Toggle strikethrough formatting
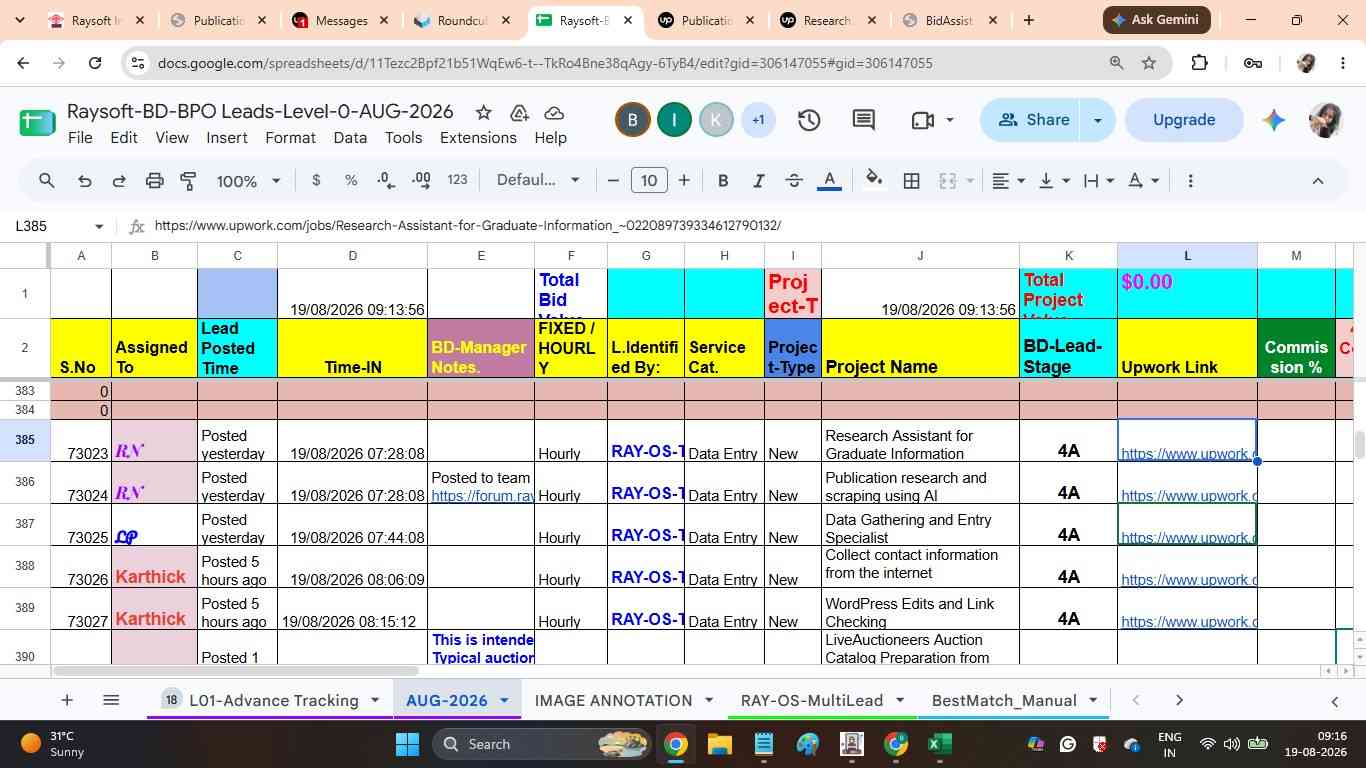 click(x=794, y=181)
